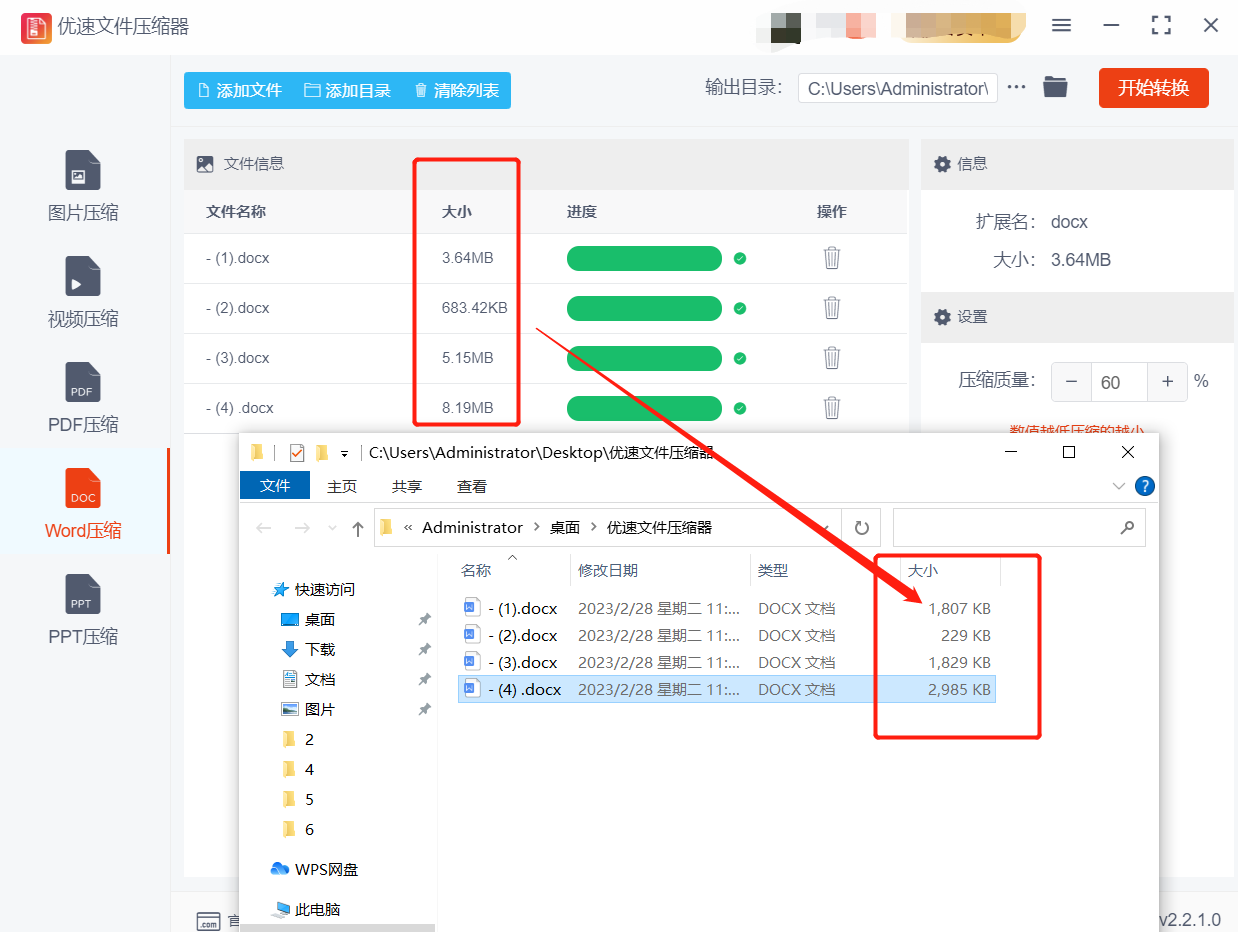Click the output directory path field
The image size is (1238, 932).
(898, 88)
